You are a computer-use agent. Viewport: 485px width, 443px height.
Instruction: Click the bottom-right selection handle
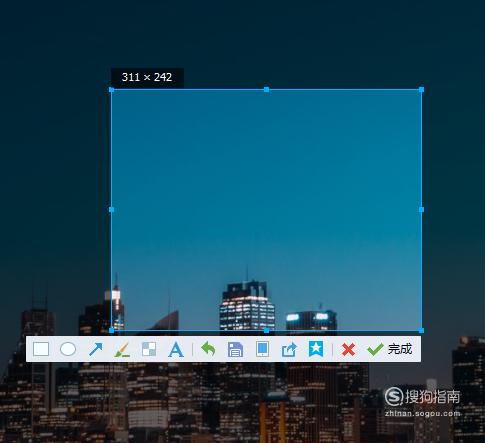(x=421, y=330)
